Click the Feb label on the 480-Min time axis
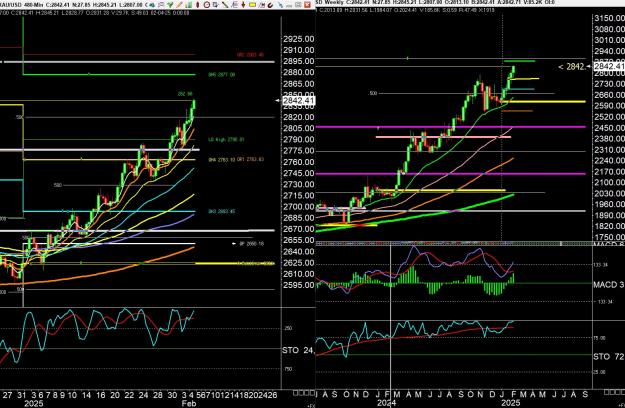 [188, 403]
